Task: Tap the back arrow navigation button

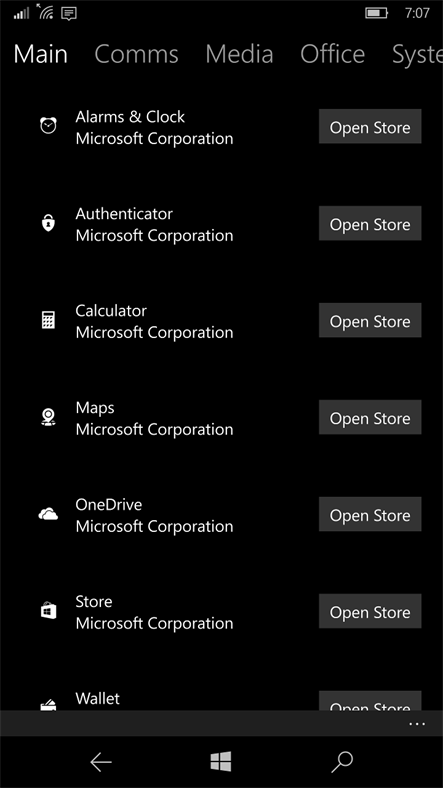Action: click(x=100, y=762)
